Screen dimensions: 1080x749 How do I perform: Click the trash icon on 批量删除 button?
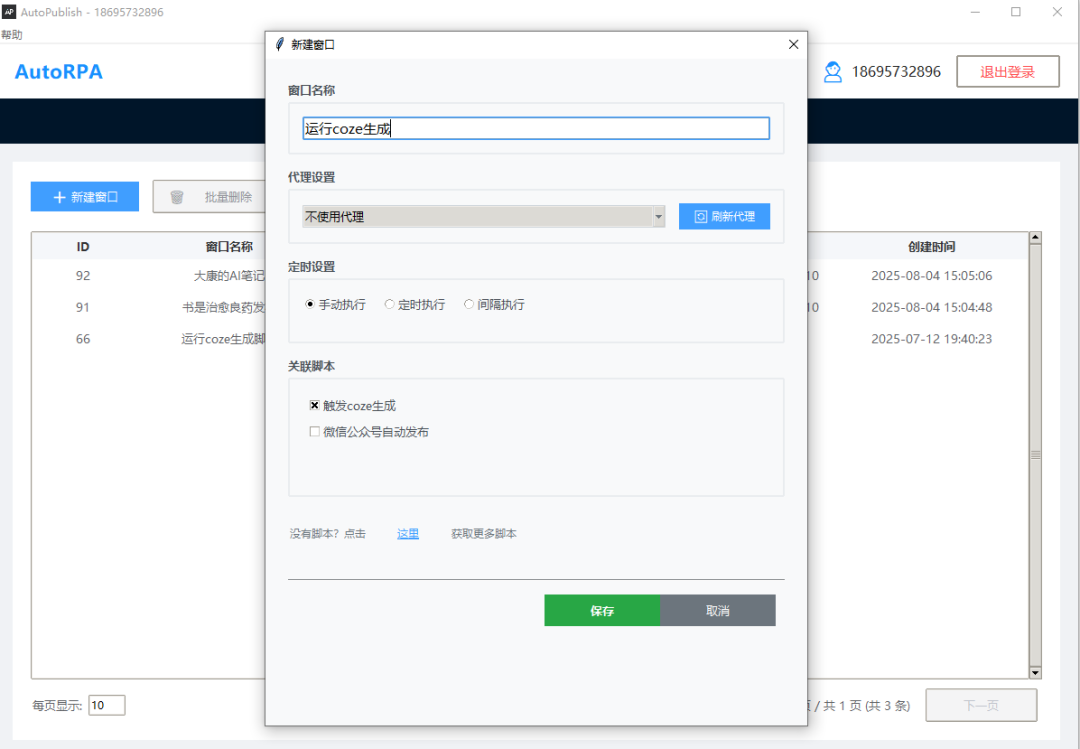(x=177, y=197)
